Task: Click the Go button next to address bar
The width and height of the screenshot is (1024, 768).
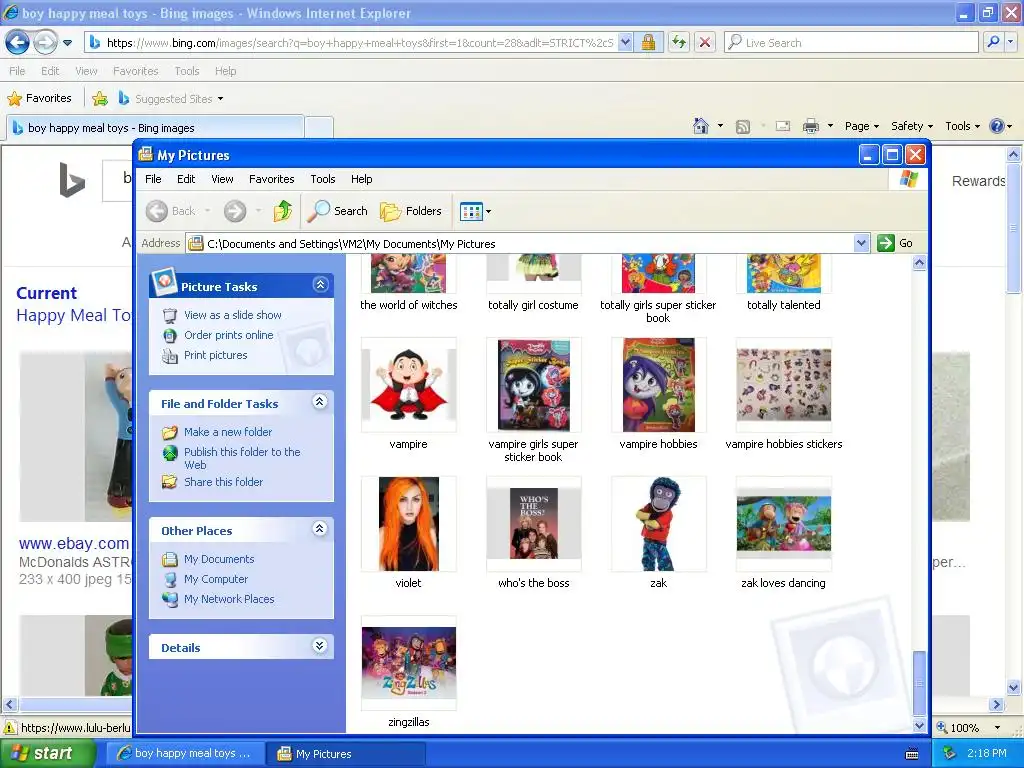Action: (896, 243)
